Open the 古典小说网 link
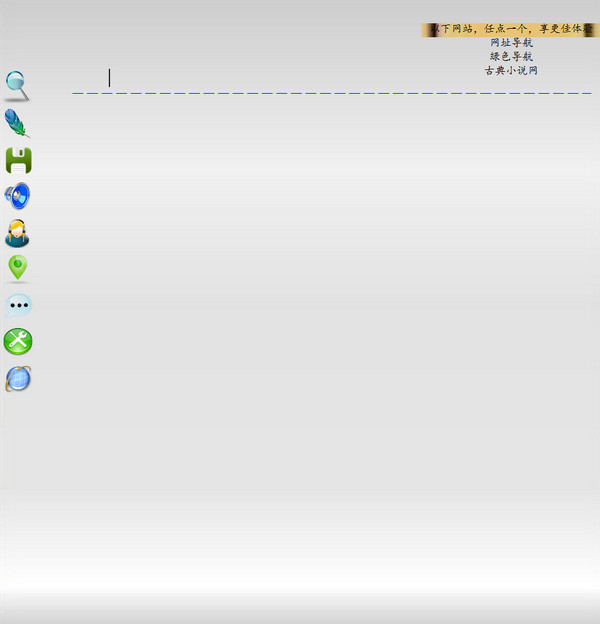Image resolution: width=600 pixels, height=624 pixels. pos(511,71)
